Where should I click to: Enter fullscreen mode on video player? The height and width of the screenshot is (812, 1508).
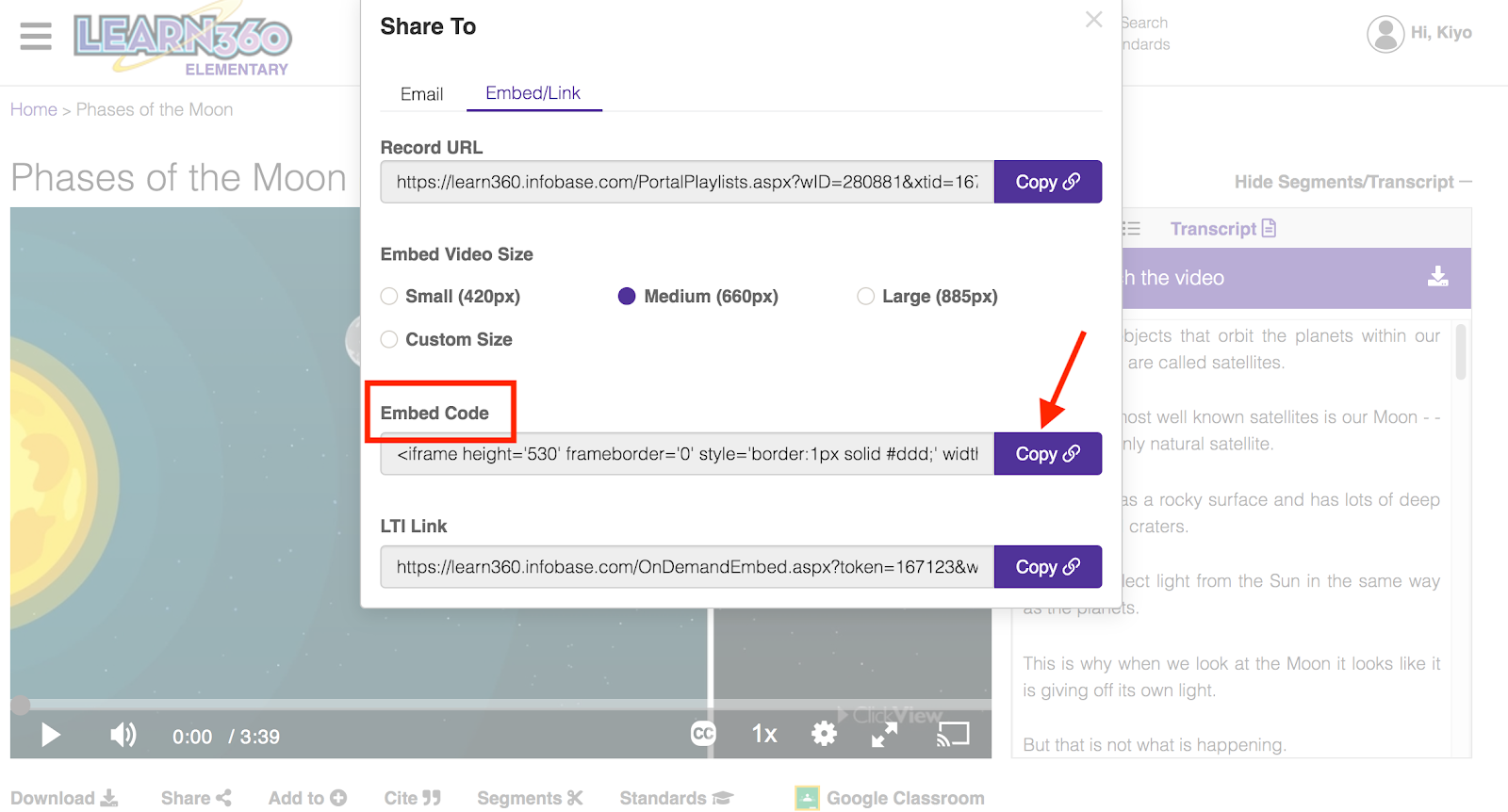[884, 735]
